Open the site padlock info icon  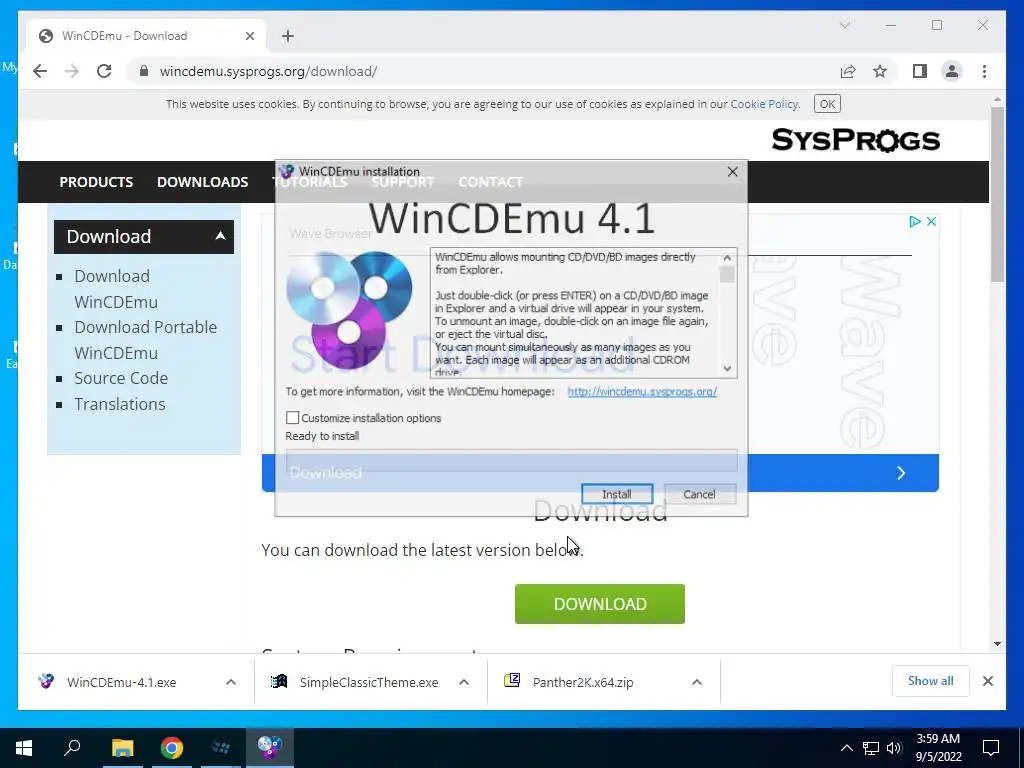pyautogui.click(x=144, y=71)
